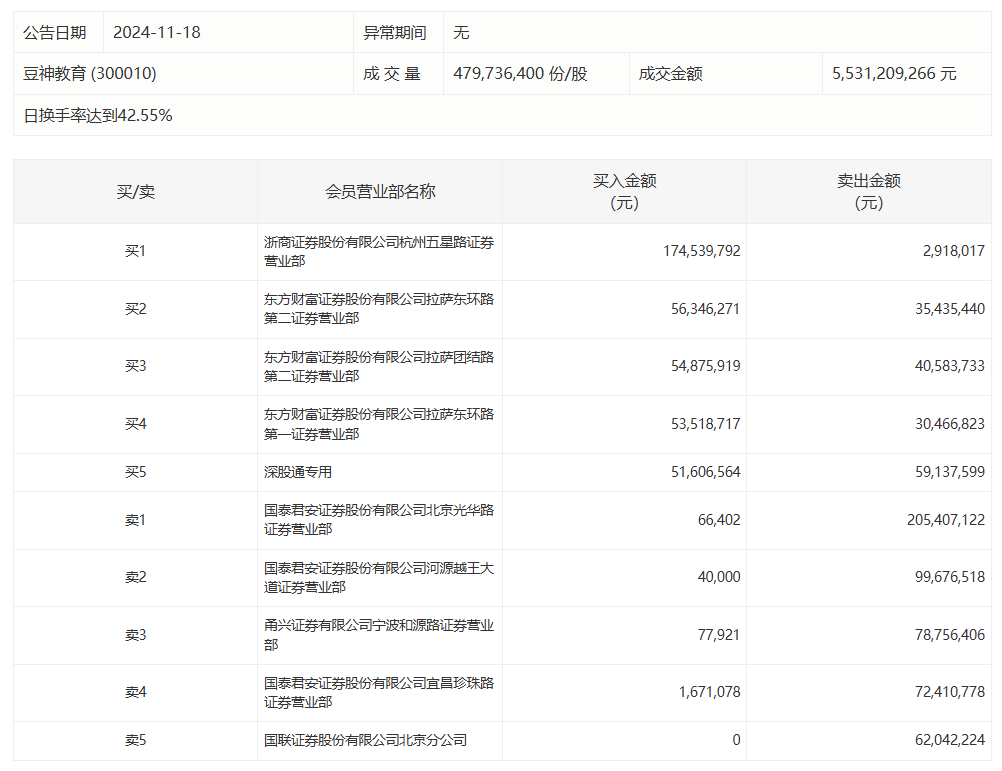Click buy amount 1,671,078
1002x771 pixels.
(x=709, y=692)
